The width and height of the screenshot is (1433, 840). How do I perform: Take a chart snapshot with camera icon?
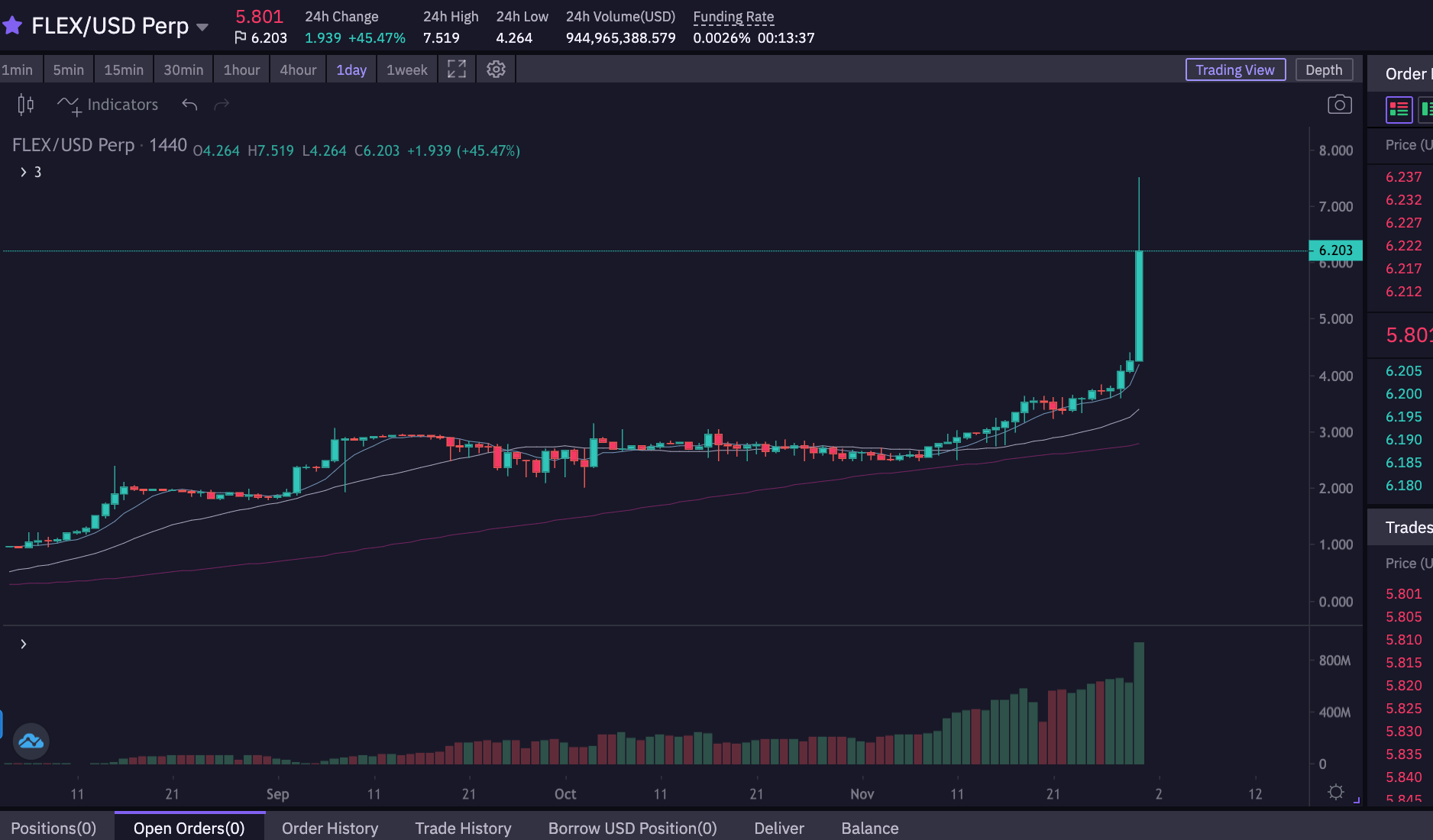[1339, 105]
